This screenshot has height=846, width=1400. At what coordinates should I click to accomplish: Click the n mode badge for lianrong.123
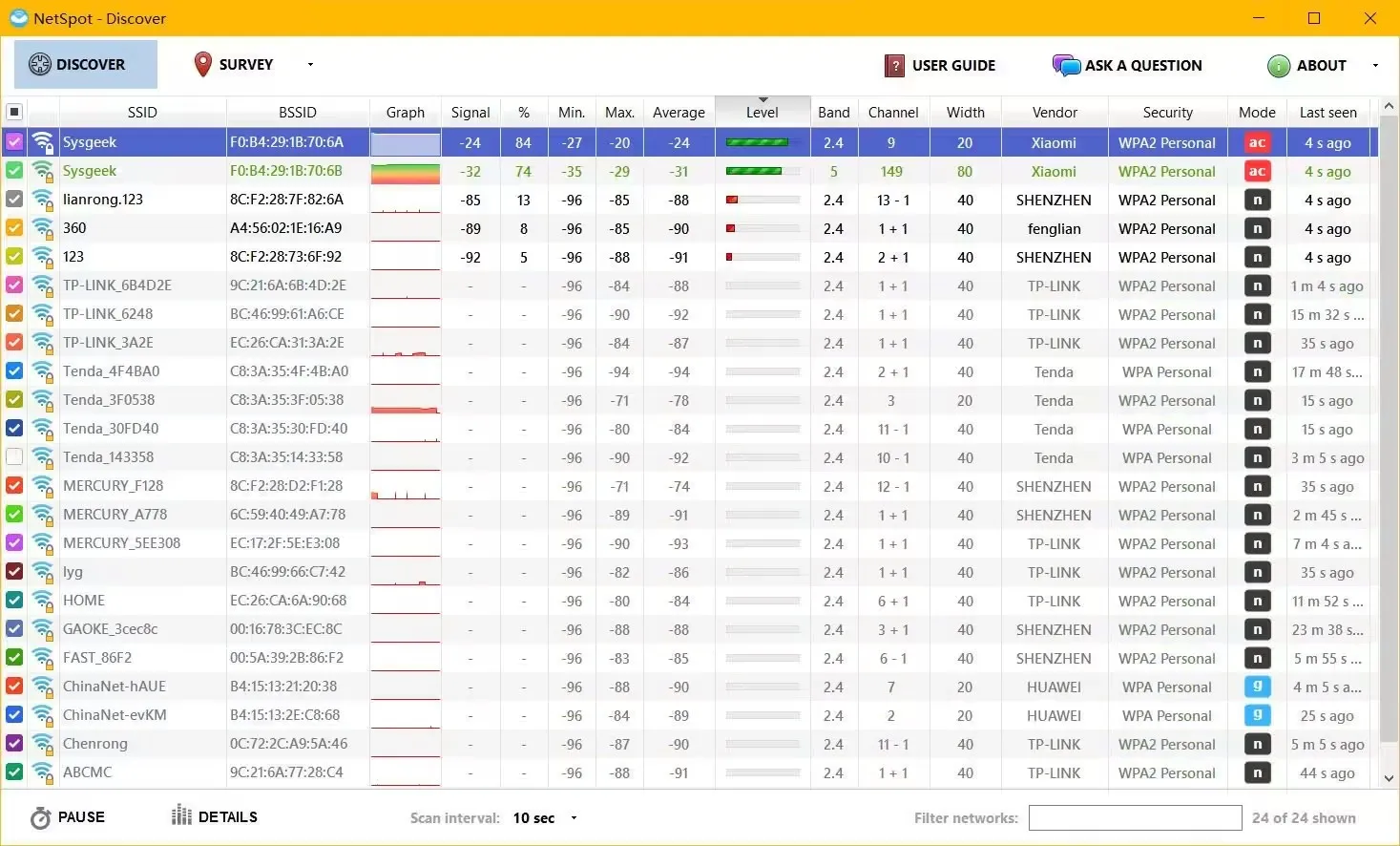(x=1258, y=201)
